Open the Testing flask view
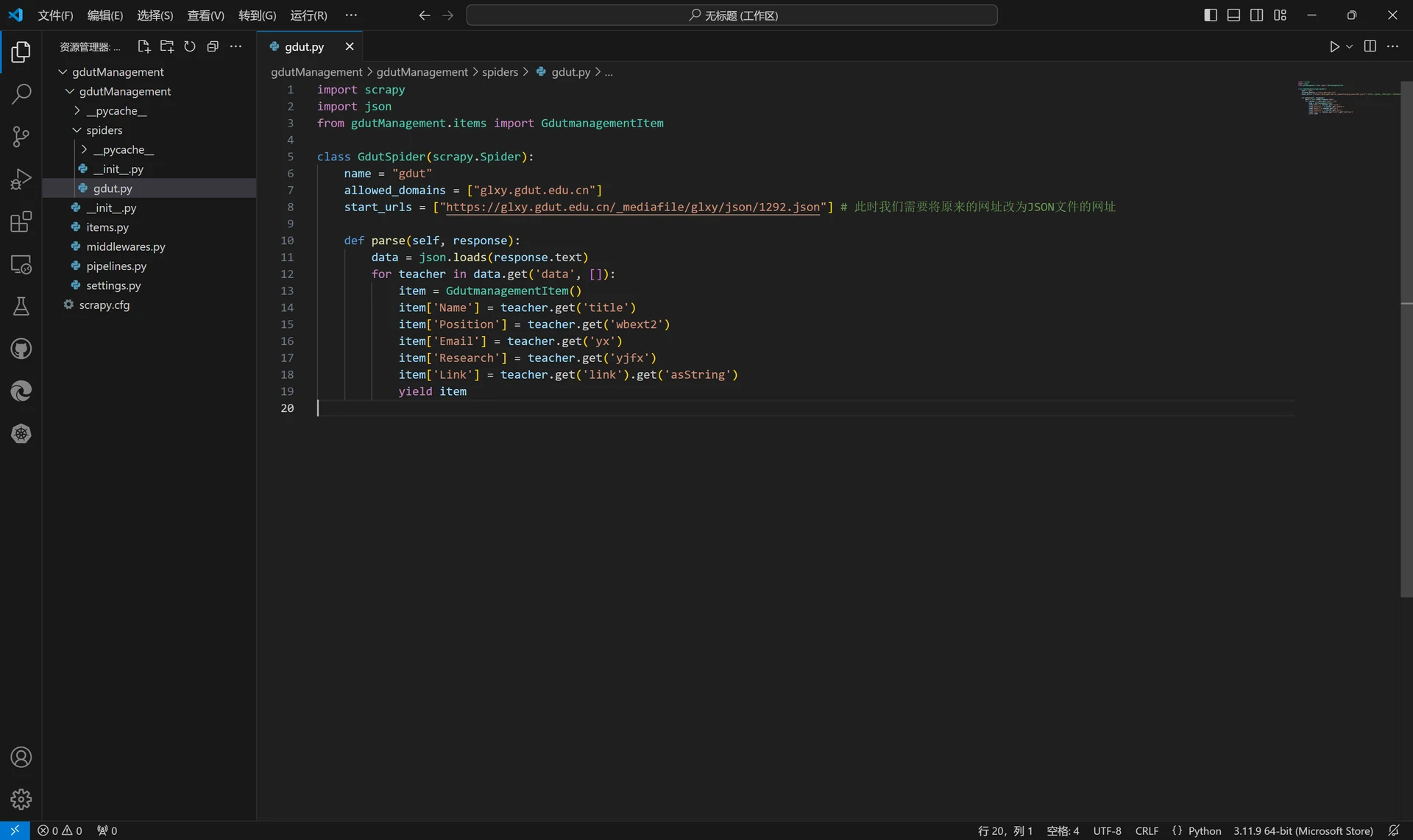 (x=21, y=306)
